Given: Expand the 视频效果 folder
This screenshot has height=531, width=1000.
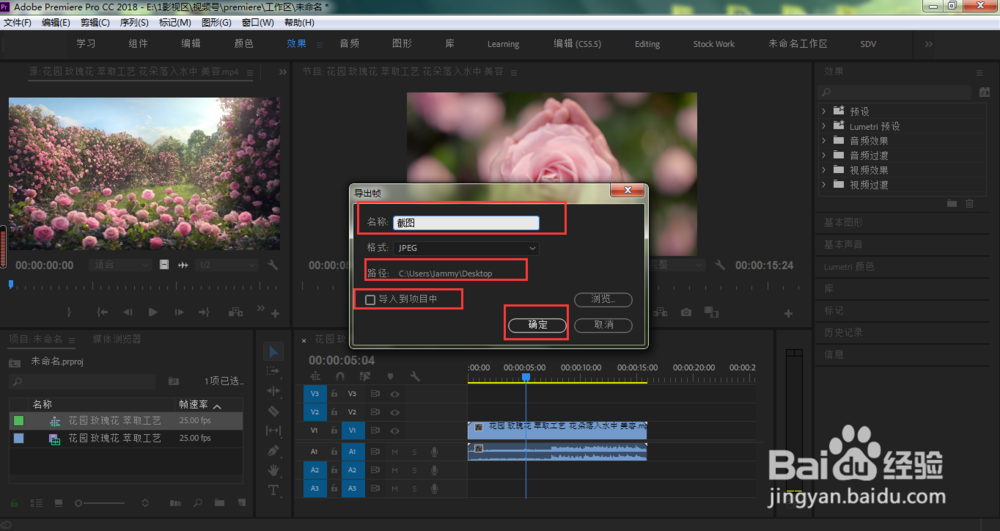Looking at the screenshot, I should pos(823,170).
